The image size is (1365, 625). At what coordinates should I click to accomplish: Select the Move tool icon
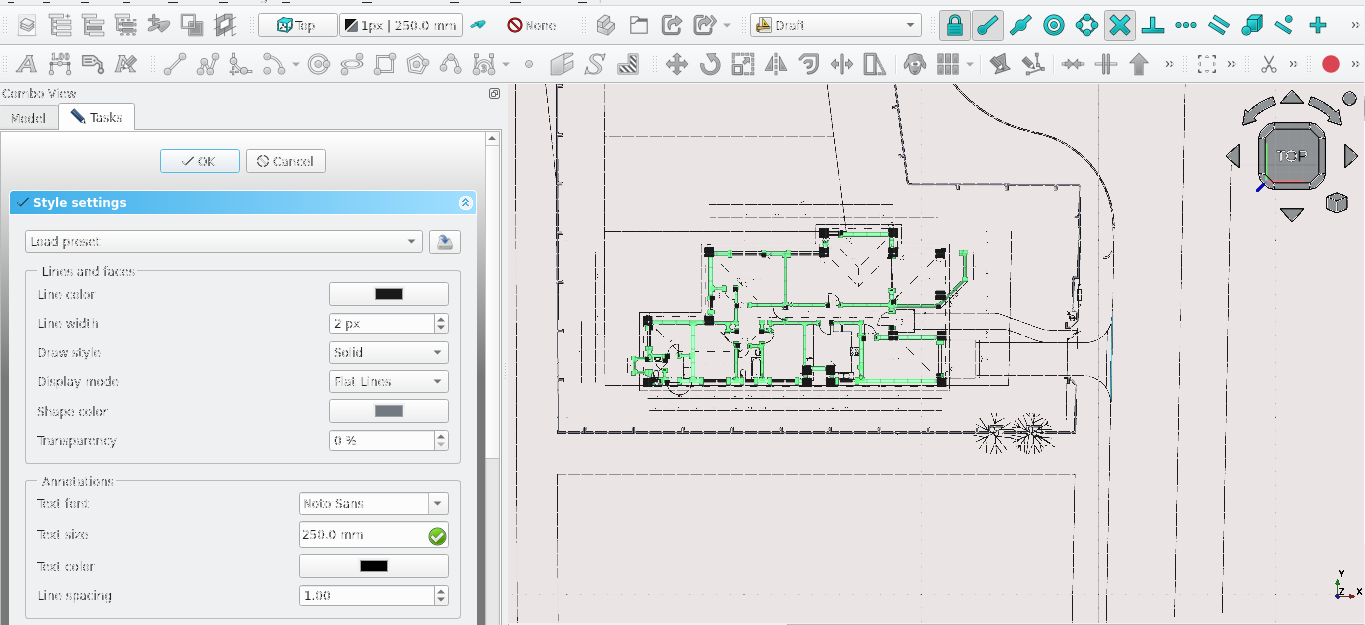click(x=676, y=65)
